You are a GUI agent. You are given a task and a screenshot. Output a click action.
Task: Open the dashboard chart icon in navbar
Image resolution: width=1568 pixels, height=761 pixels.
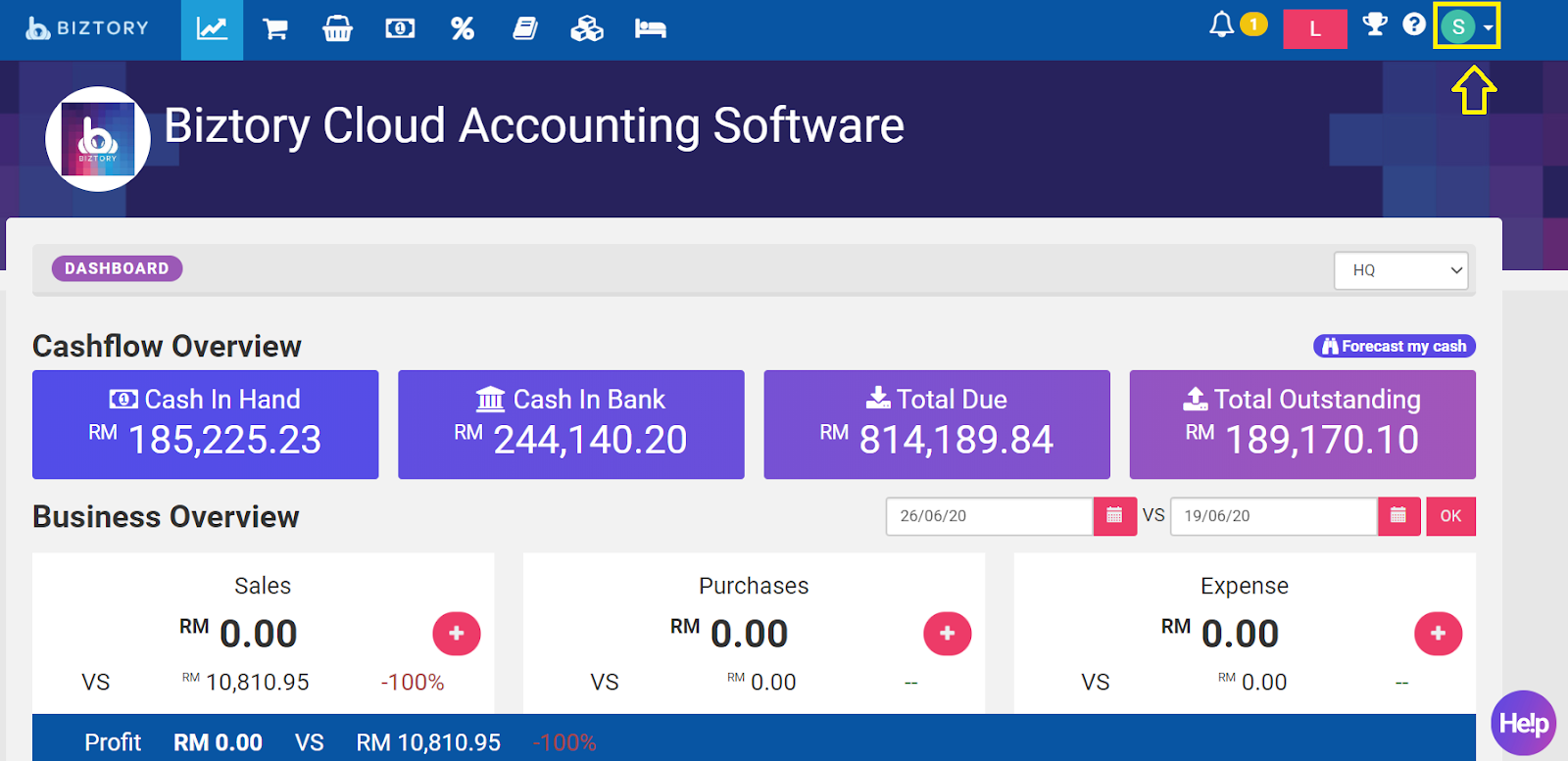(212, 29)
